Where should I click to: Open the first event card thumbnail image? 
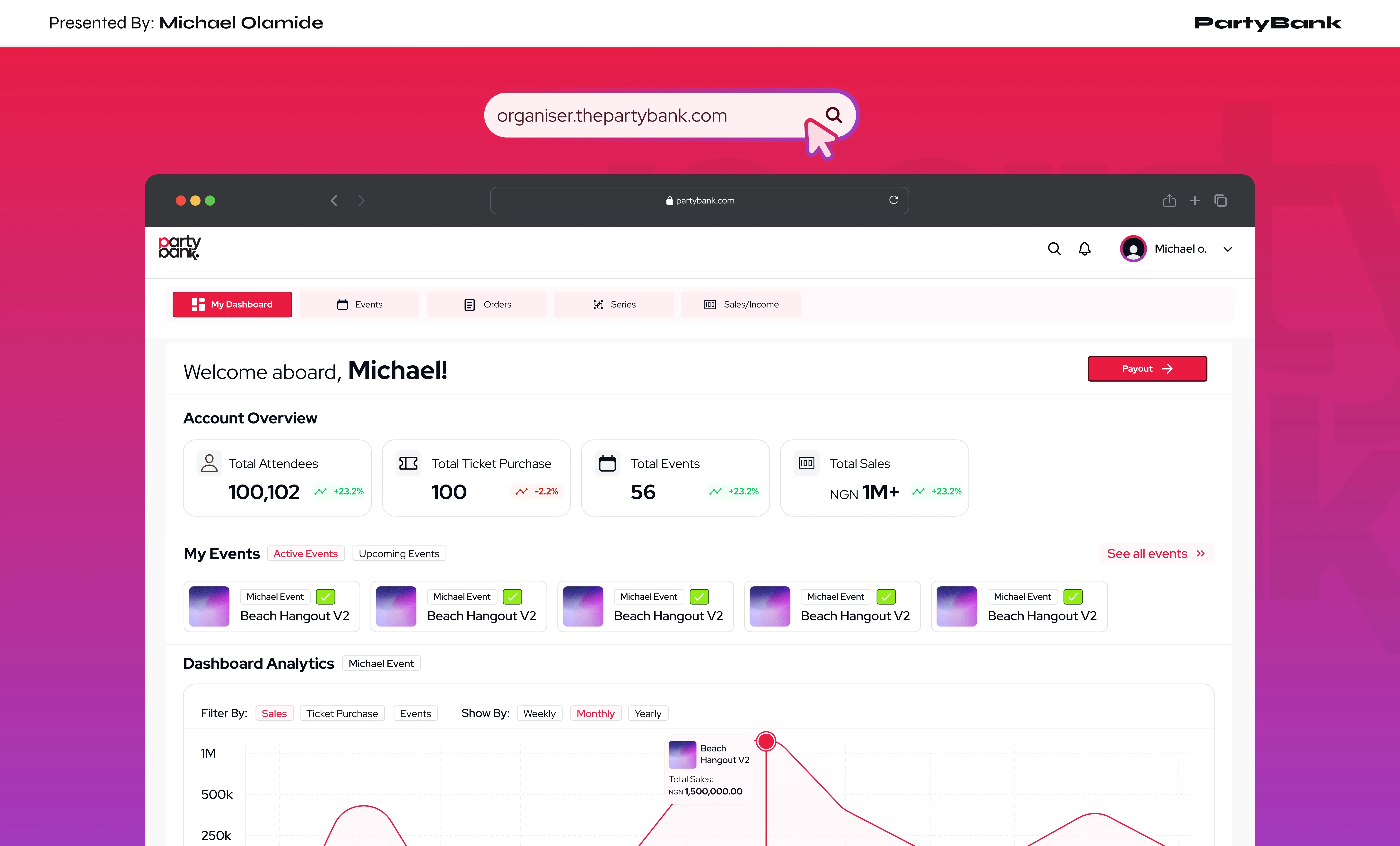[209, 606]
